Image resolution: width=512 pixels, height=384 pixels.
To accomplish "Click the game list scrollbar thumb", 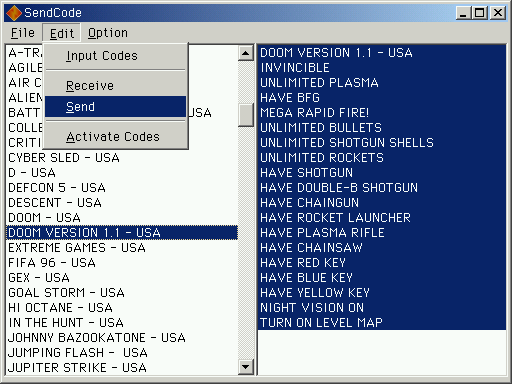I will (246, 115).
